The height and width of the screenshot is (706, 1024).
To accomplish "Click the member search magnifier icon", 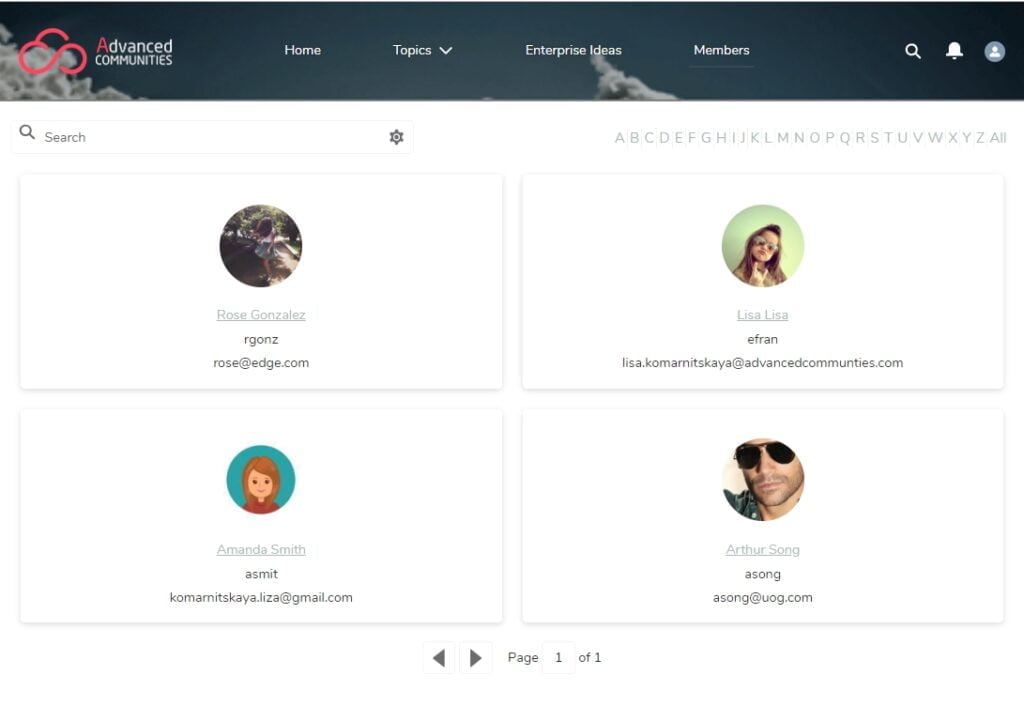I will pos(27,133).
